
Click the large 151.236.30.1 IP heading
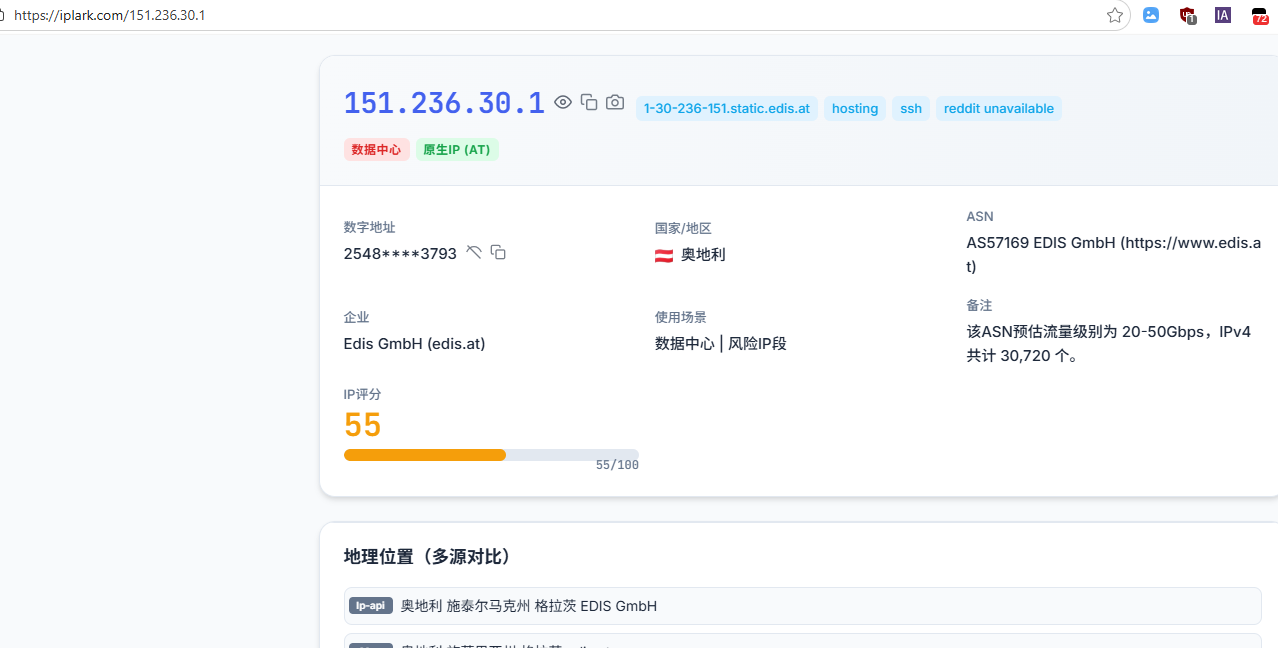click(x=444, y=103)
